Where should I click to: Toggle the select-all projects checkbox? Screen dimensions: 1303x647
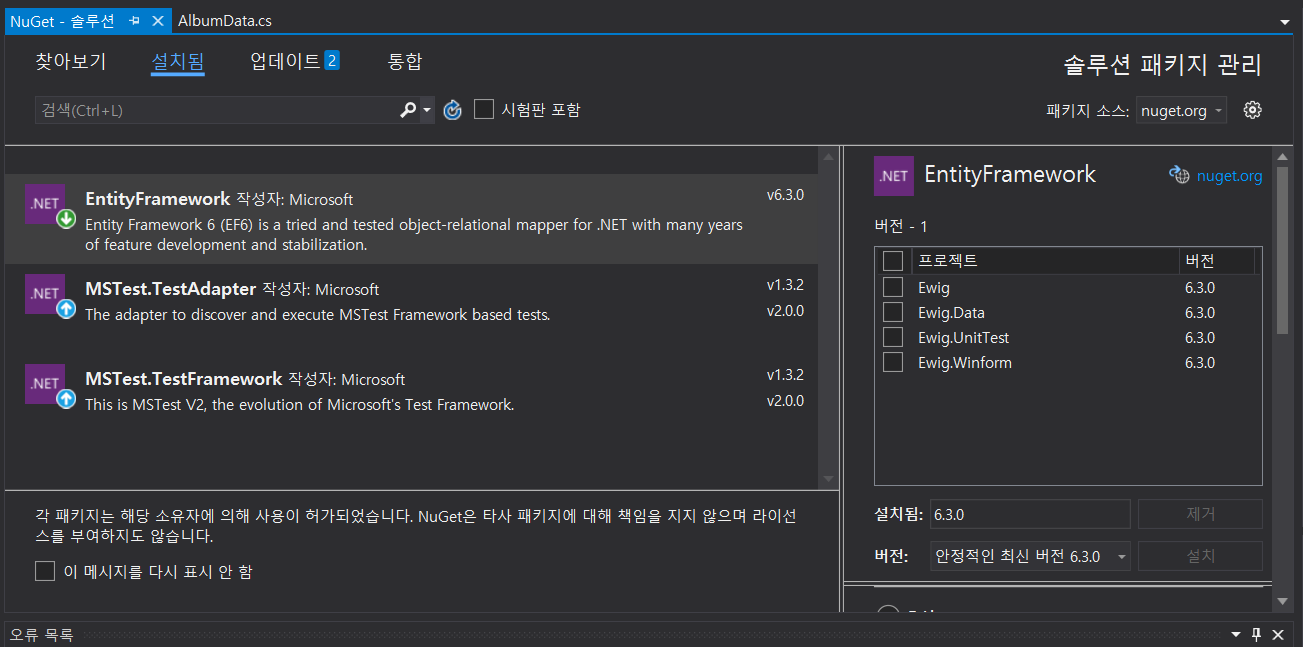coord(893,261)
